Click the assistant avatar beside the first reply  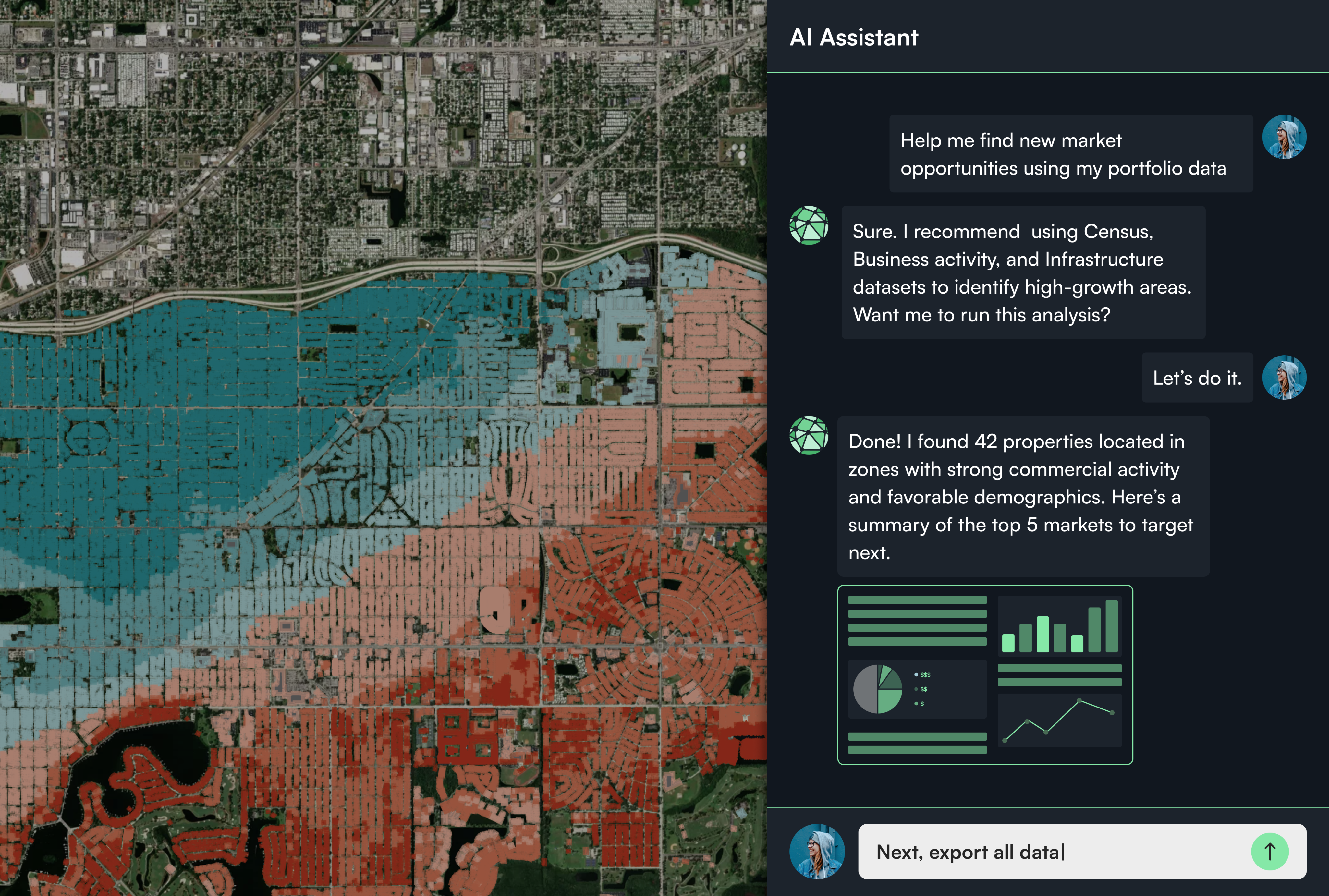click(x=809, y=226)
